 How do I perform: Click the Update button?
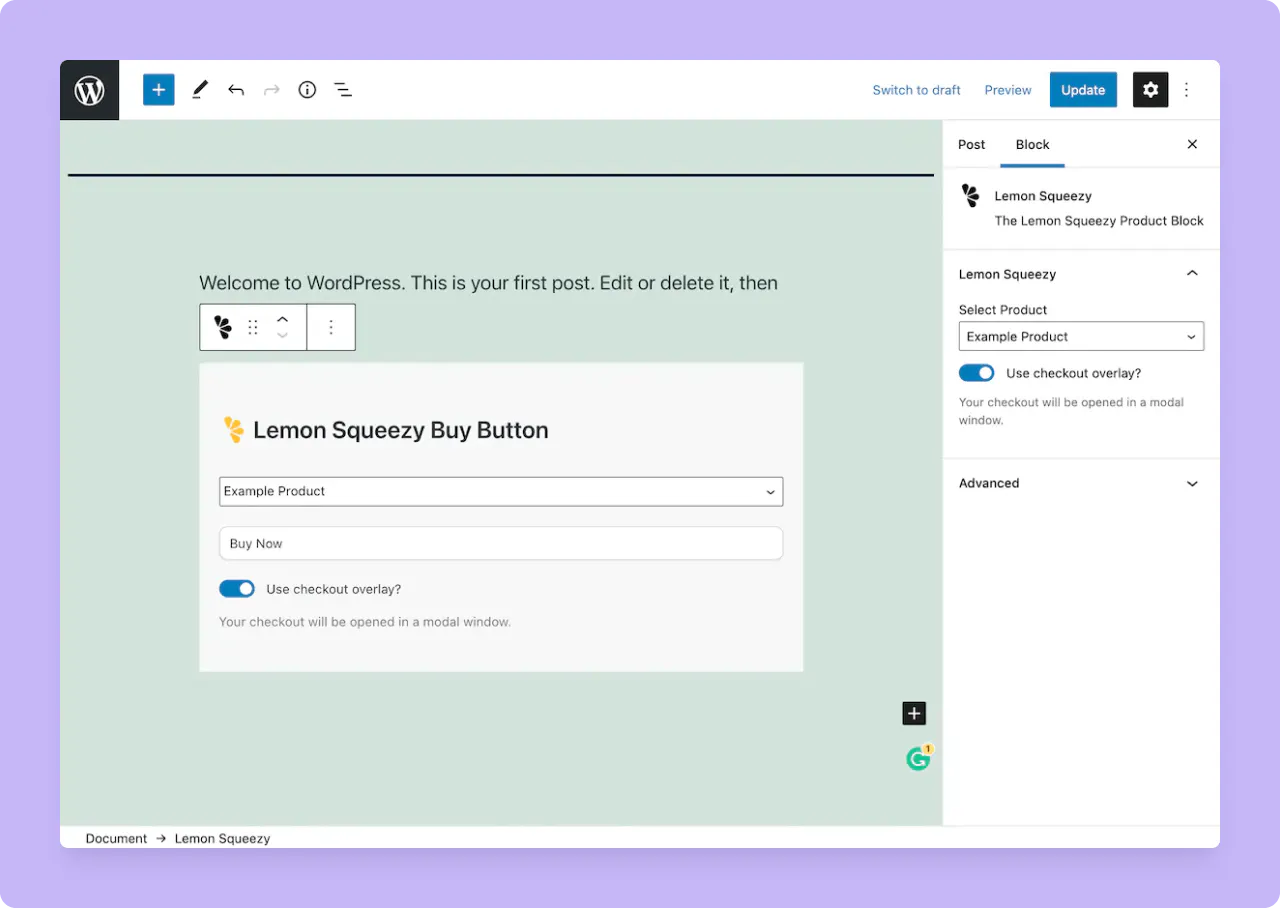pos(1083,89)
